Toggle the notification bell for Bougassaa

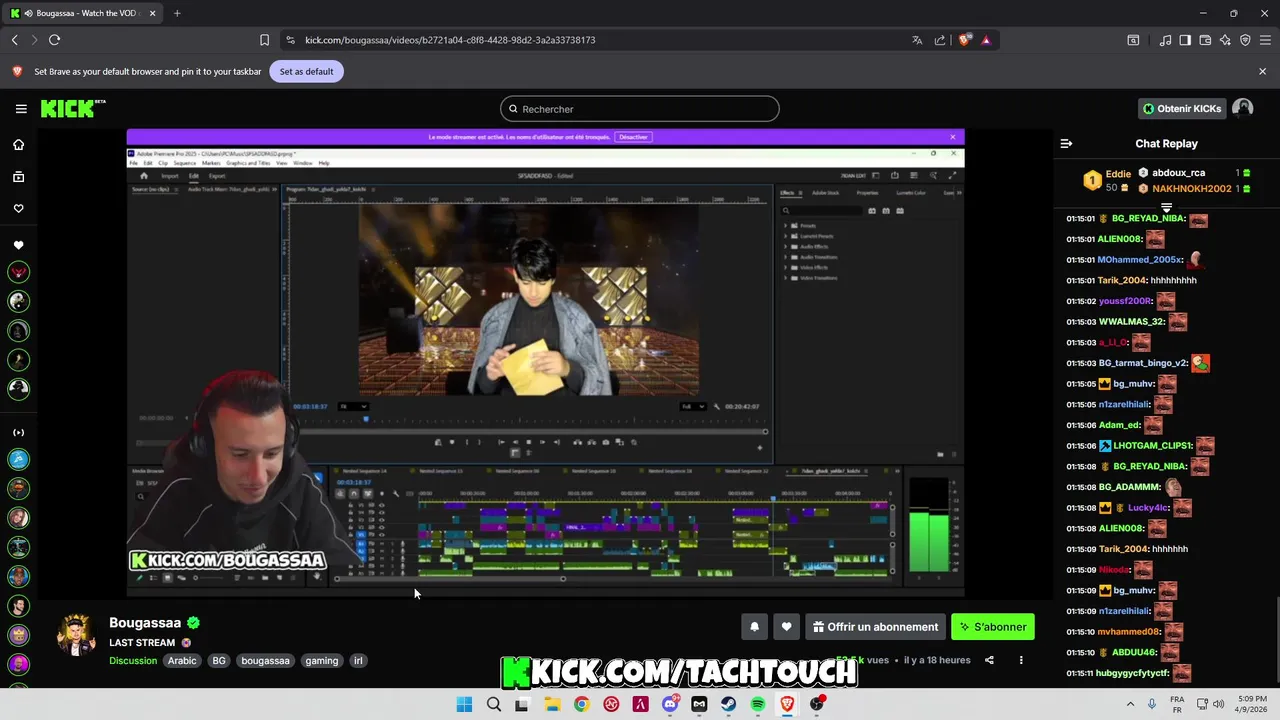pyautogui.click(x=754, y=627)
